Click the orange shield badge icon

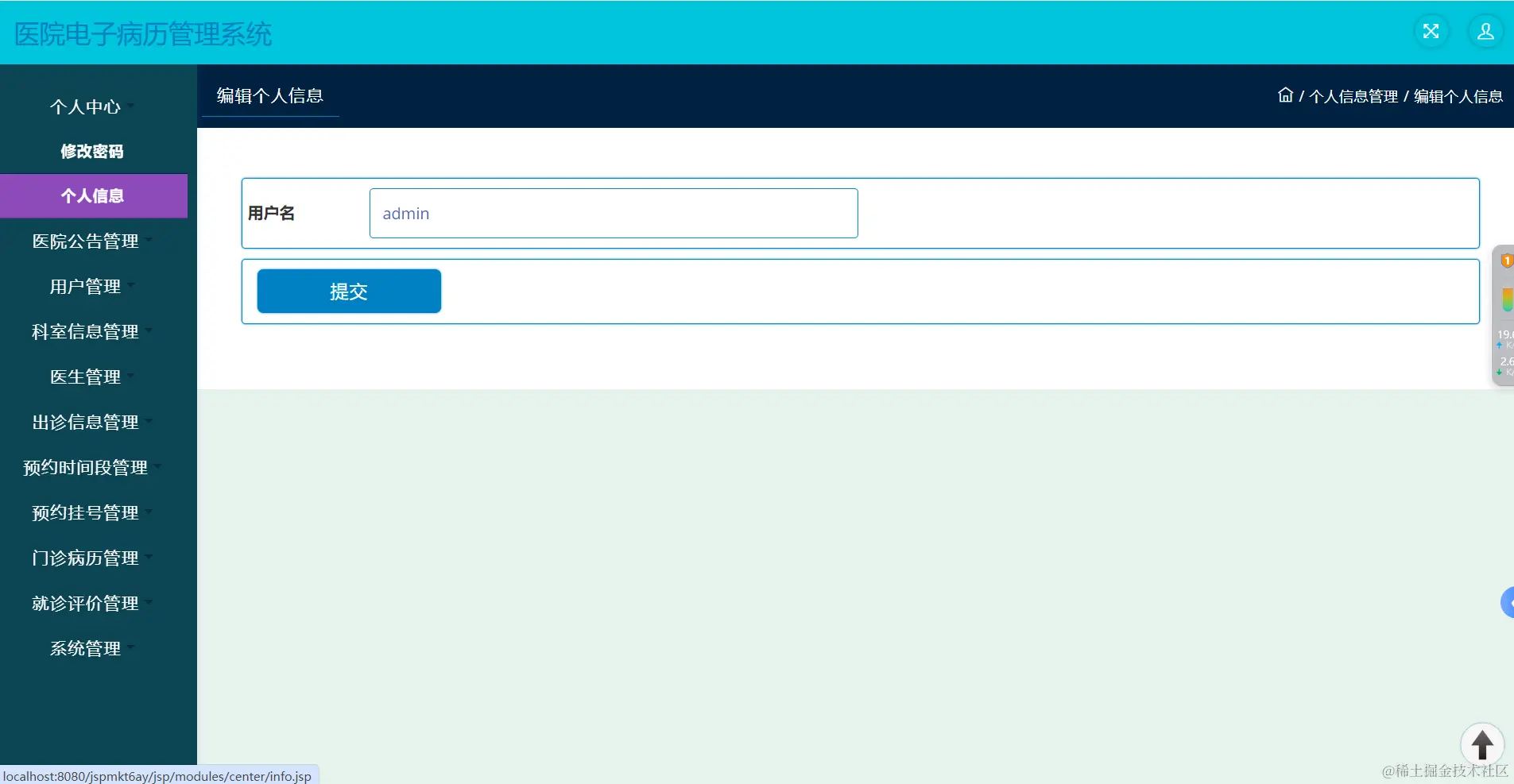tap(1506, 261)
